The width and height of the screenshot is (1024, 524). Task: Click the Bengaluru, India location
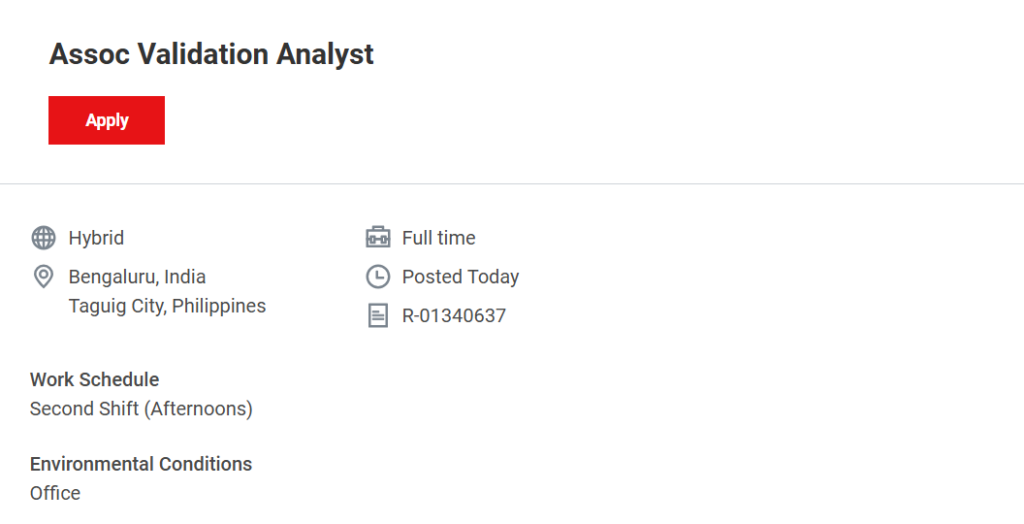point(137,277)
